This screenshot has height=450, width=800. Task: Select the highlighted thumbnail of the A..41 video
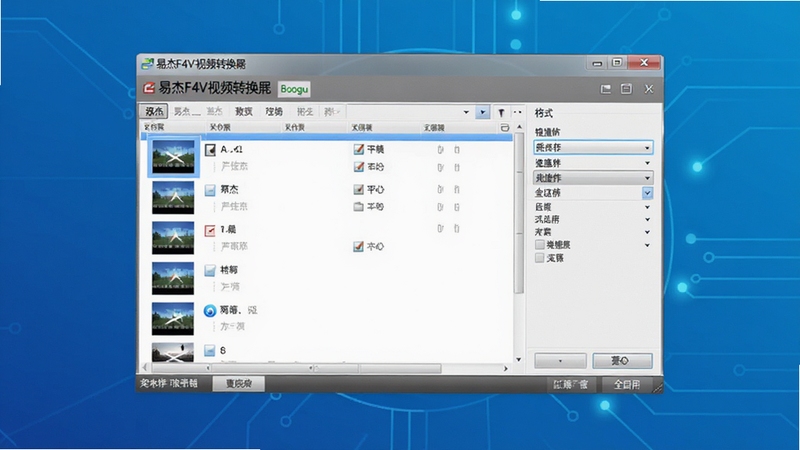[x=173, y=157]
